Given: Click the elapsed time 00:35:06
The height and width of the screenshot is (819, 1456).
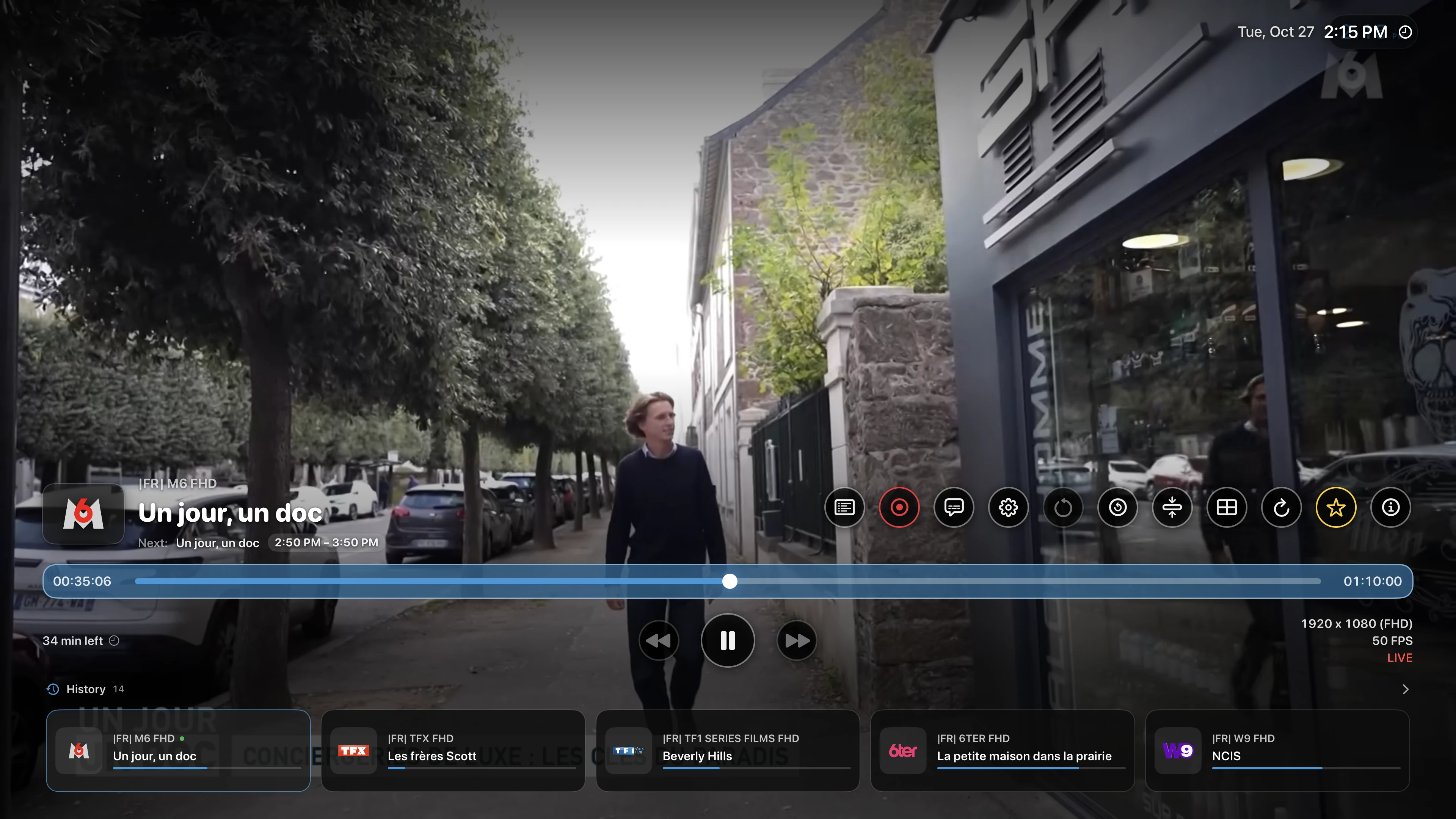Looking at the screenshot, I should [82, 581].
